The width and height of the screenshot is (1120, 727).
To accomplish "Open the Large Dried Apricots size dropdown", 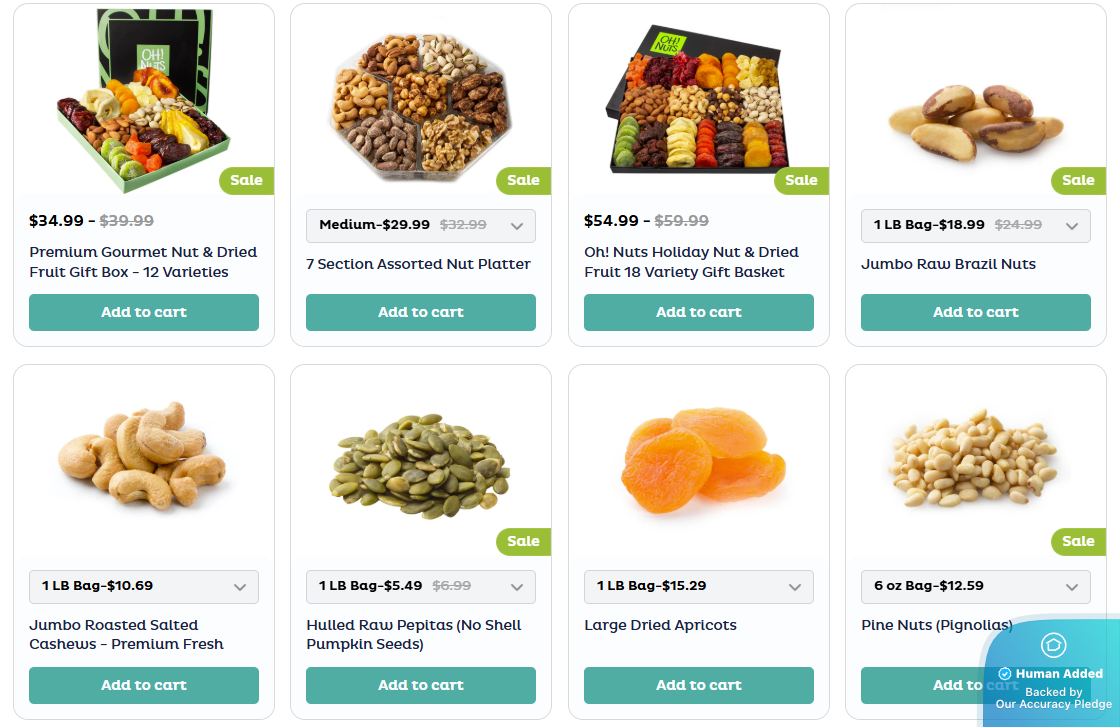I will pyautogui.click(x=698, y=587).
